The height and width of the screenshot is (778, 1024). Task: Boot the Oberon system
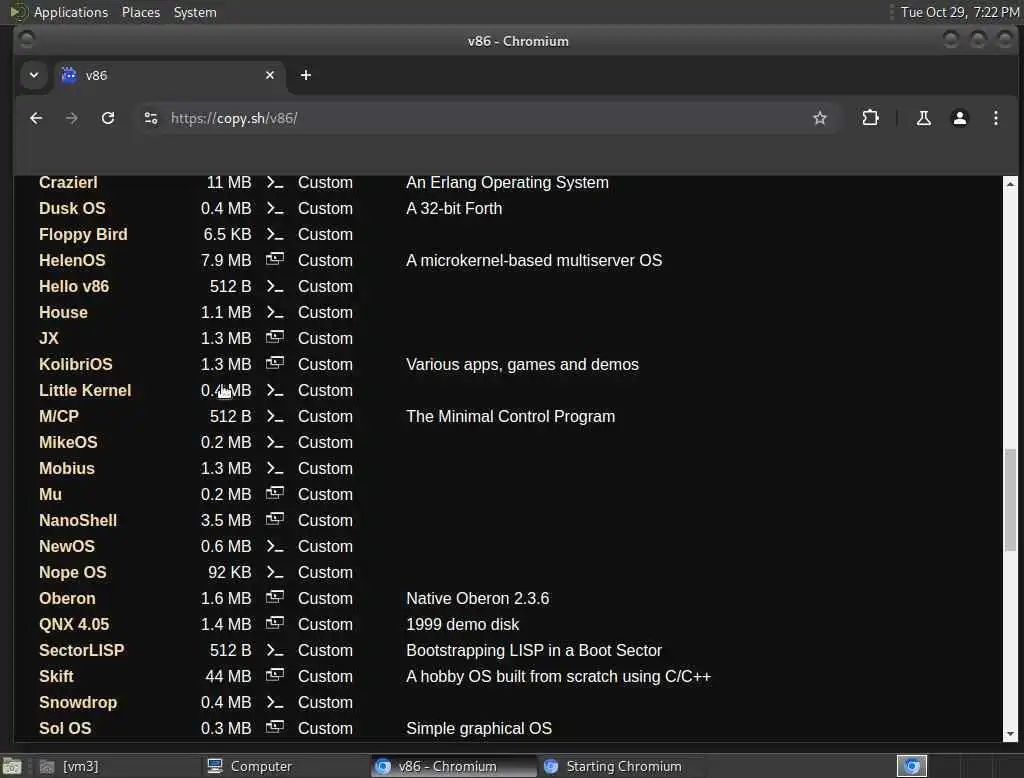67,598
